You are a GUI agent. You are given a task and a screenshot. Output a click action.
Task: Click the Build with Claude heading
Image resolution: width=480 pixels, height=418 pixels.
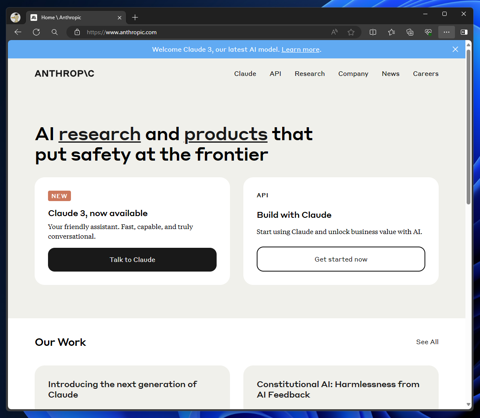pos(294,215)
